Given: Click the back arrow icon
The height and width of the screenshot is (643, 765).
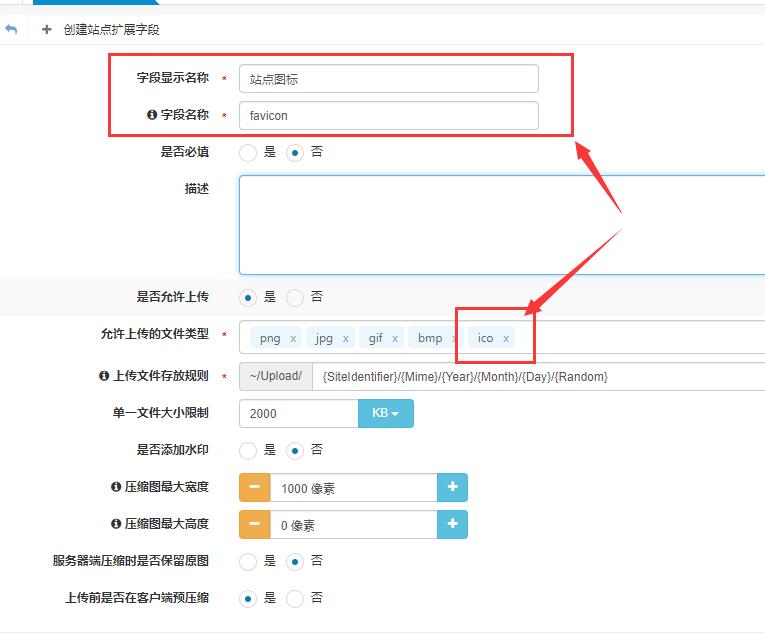Looking at the screenshot, I should point(11,30).
